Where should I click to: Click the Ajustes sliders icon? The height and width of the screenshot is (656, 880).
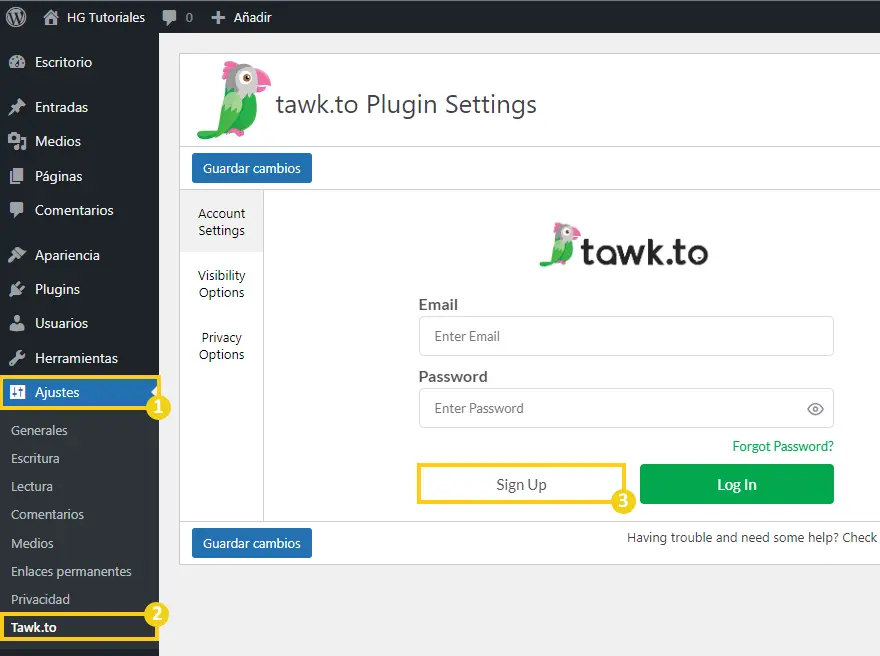(x=17, y=392)
